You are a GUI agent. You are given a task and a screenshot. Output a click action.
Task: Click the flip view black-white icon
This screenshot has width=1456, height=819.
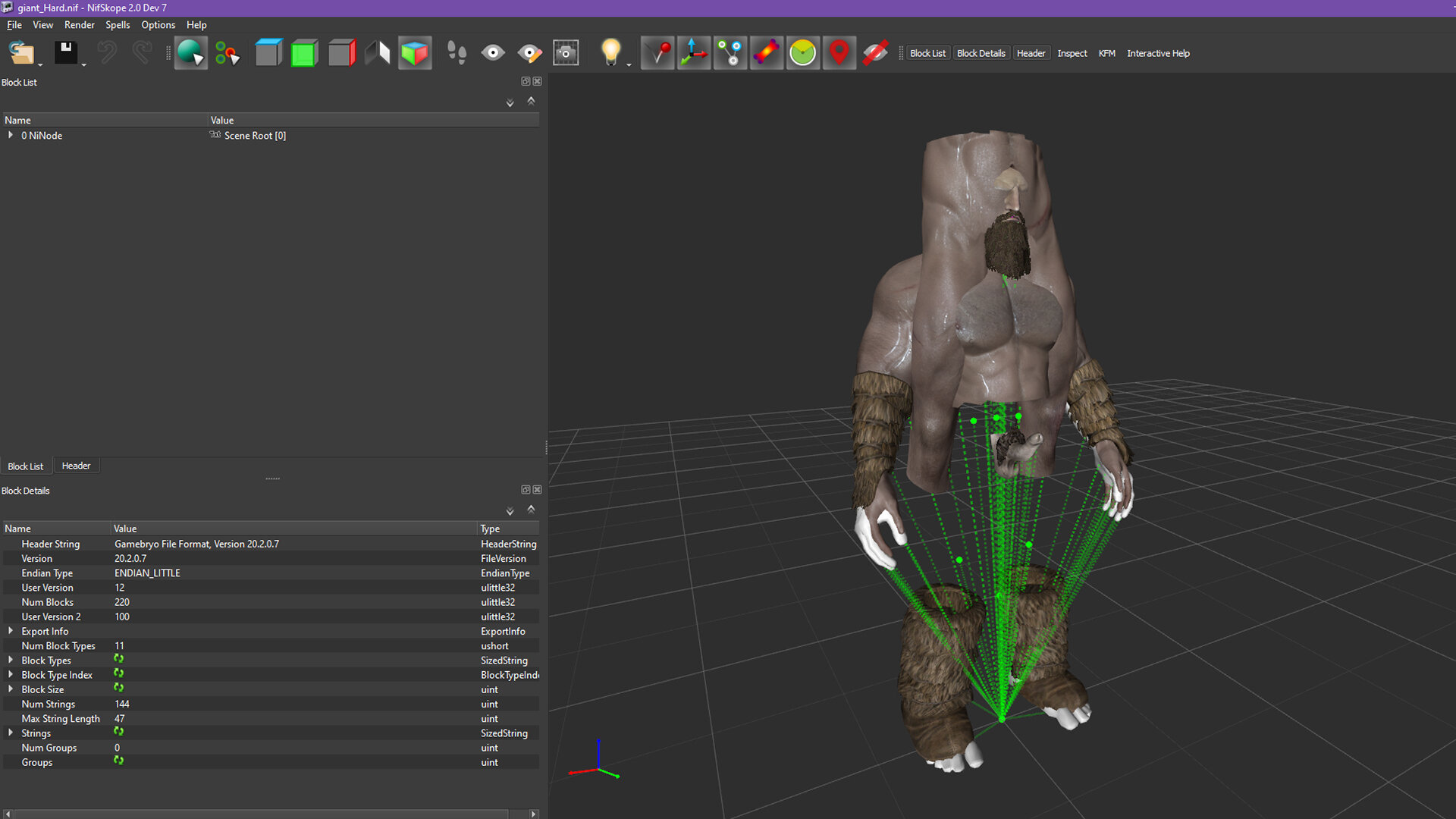point(378,53)
